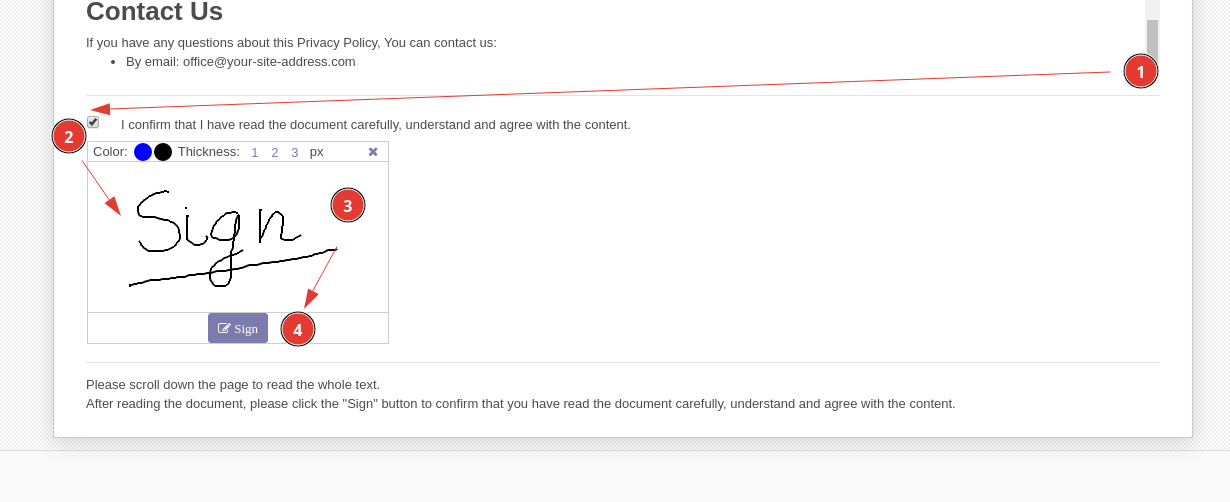Click the red step 4 marker
The width and height of the screenshot is (1230, 502).
pos(298,329)
